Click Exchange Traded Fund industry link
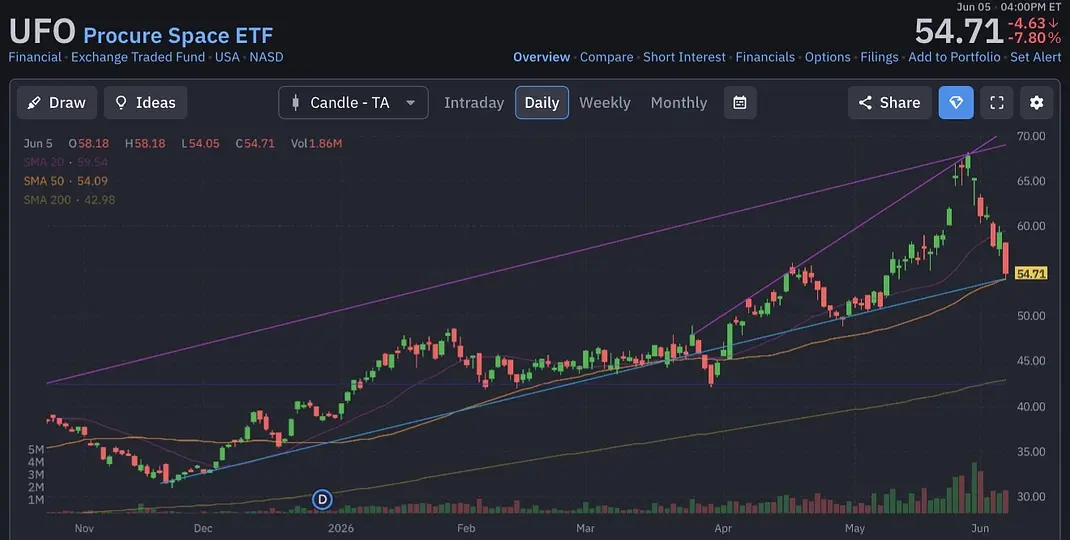 138,57
